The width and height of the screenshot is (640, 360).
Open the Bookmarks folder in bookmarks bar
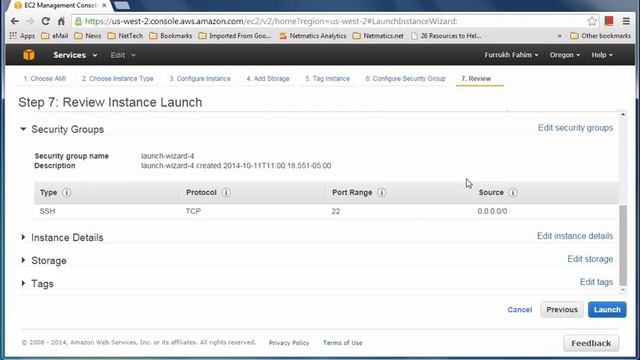(171, 36)
